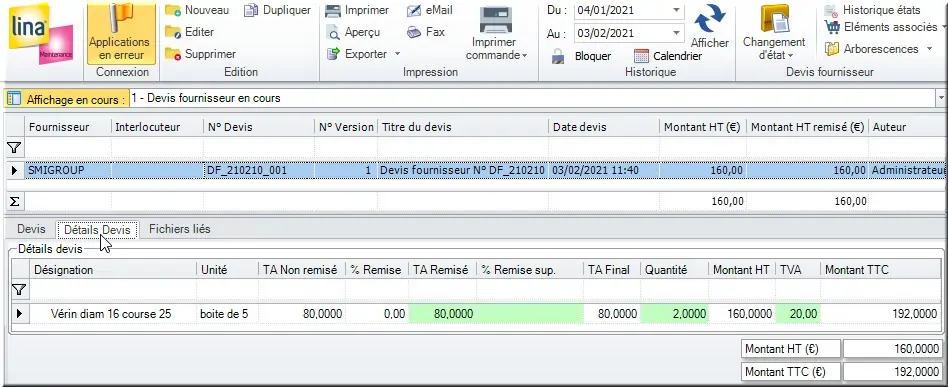This screenshot has width=948, height=387.
Task: Lock the history with the Bloquer padlock
Action: pos(558,56)
